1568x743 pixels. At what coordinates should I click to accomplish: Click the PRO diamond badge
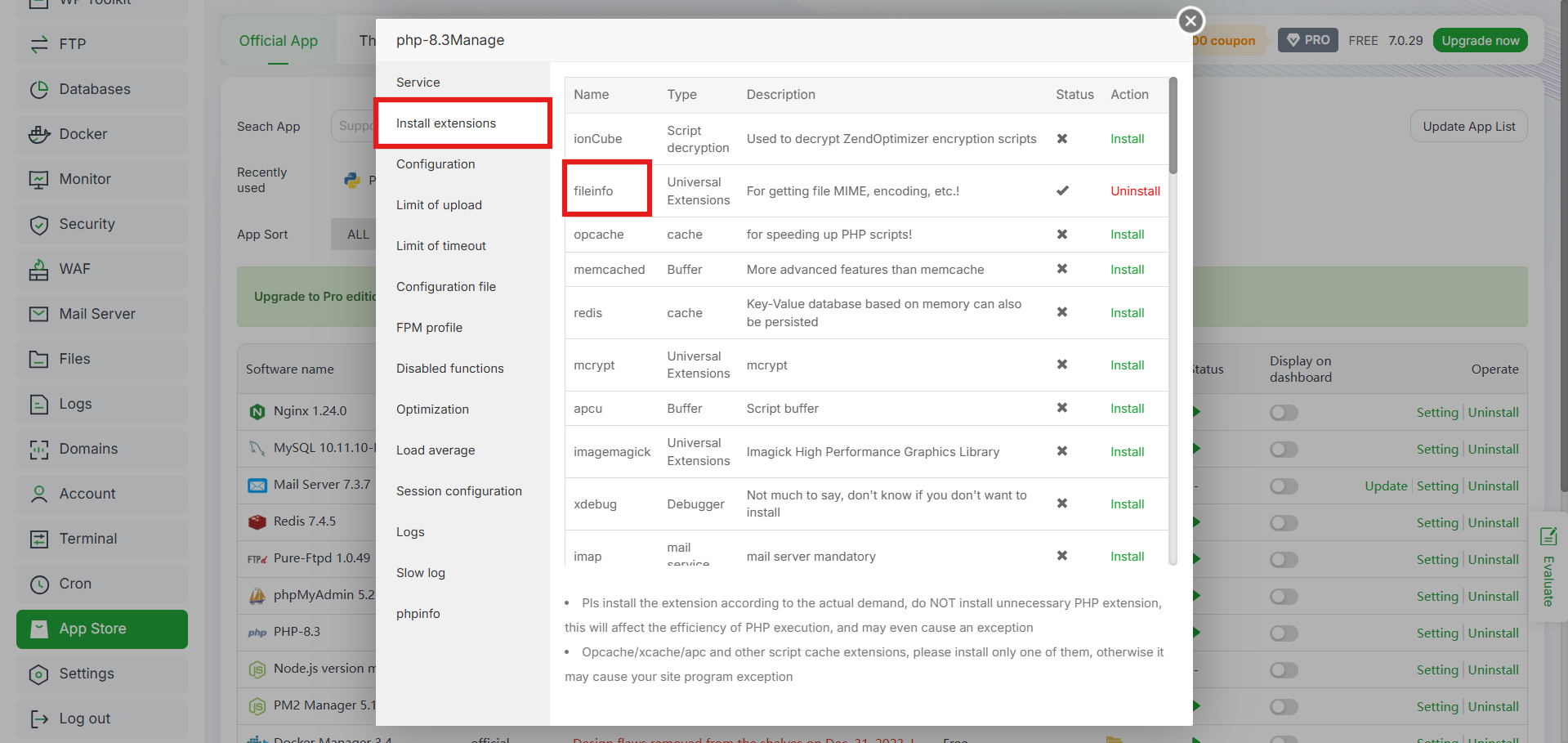coord(1307,40)
